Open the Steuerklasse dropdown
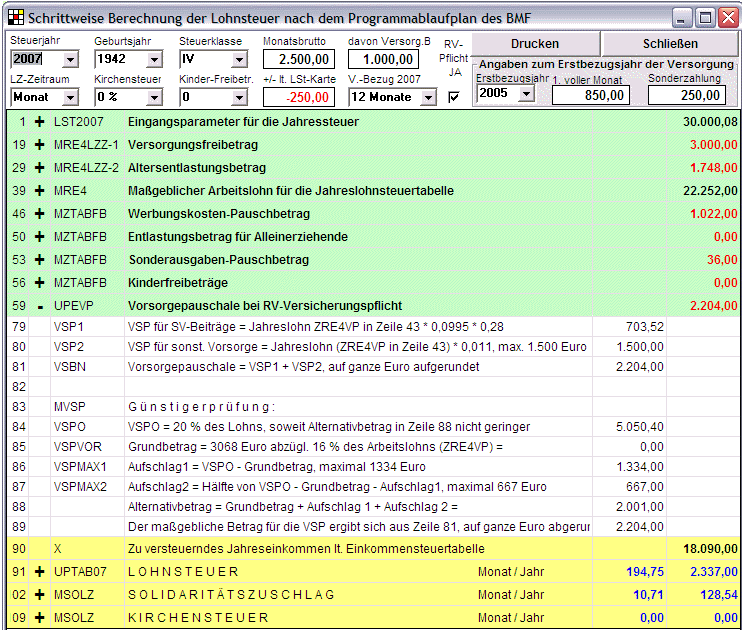 [x=238, y=59]
